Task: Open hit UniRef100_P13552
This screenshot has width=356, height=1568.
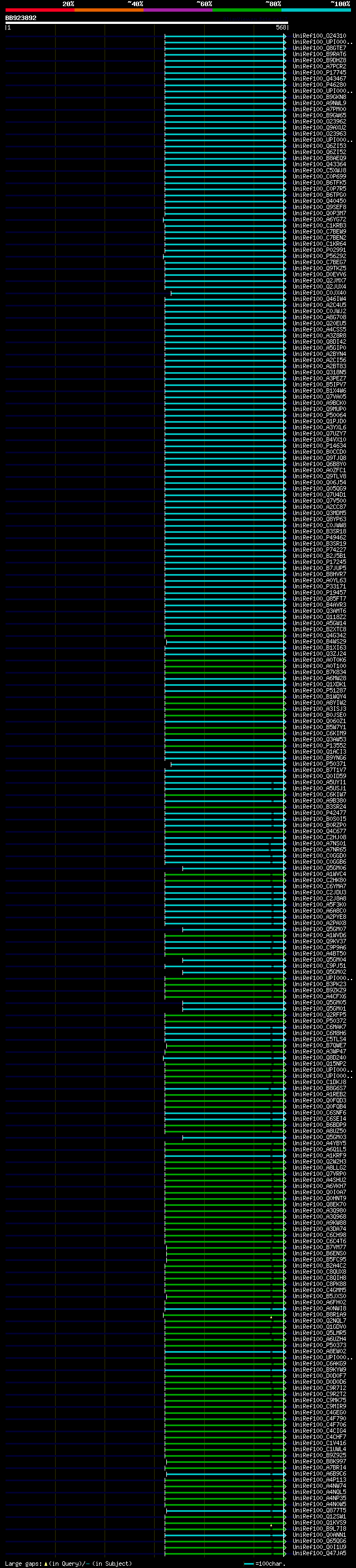Action: pyautogui.click(x=319, y=746)
